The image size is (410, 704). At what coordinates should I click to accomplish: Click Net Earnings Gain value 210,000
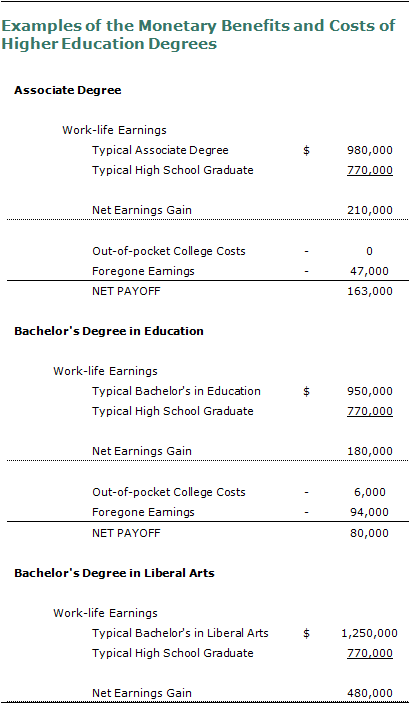click(370, 210)
